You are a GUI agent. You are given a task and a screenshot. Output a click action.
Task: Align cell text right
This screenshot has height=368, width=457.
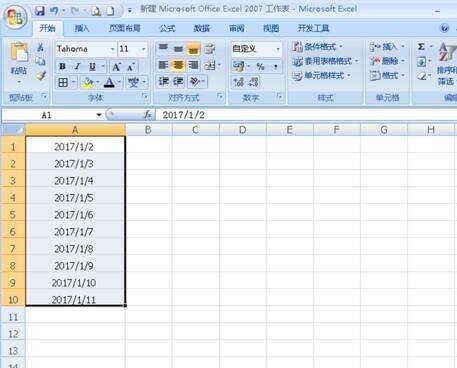coord(194,65)
